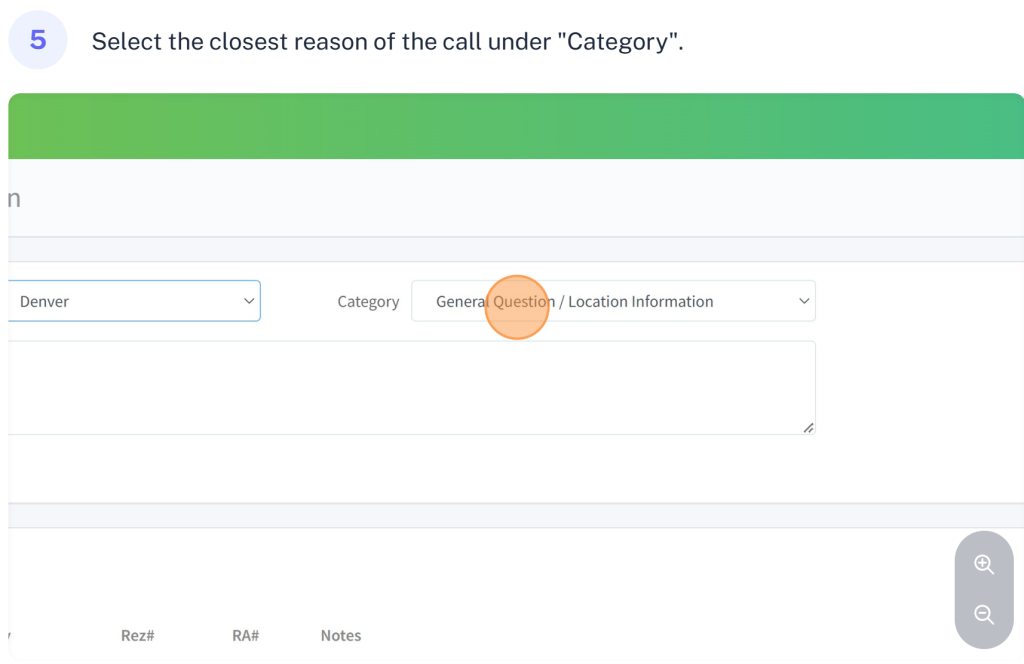Click the step instruction text about Category
Image resolution: width=1024 pixels, height=664 pixels.
[387, 42]
